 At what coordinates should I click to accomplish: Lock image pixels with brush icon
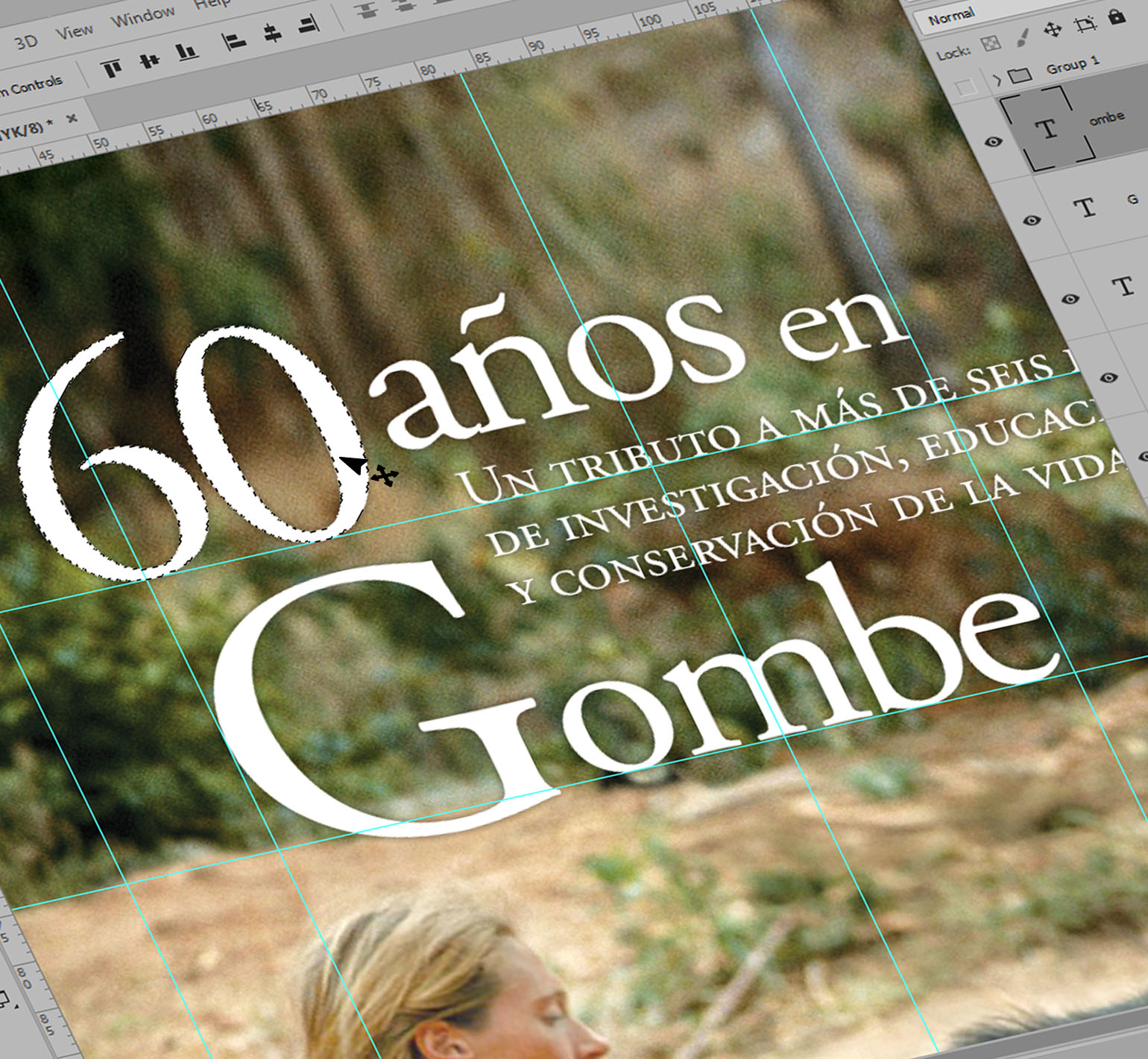[1023, 37]
